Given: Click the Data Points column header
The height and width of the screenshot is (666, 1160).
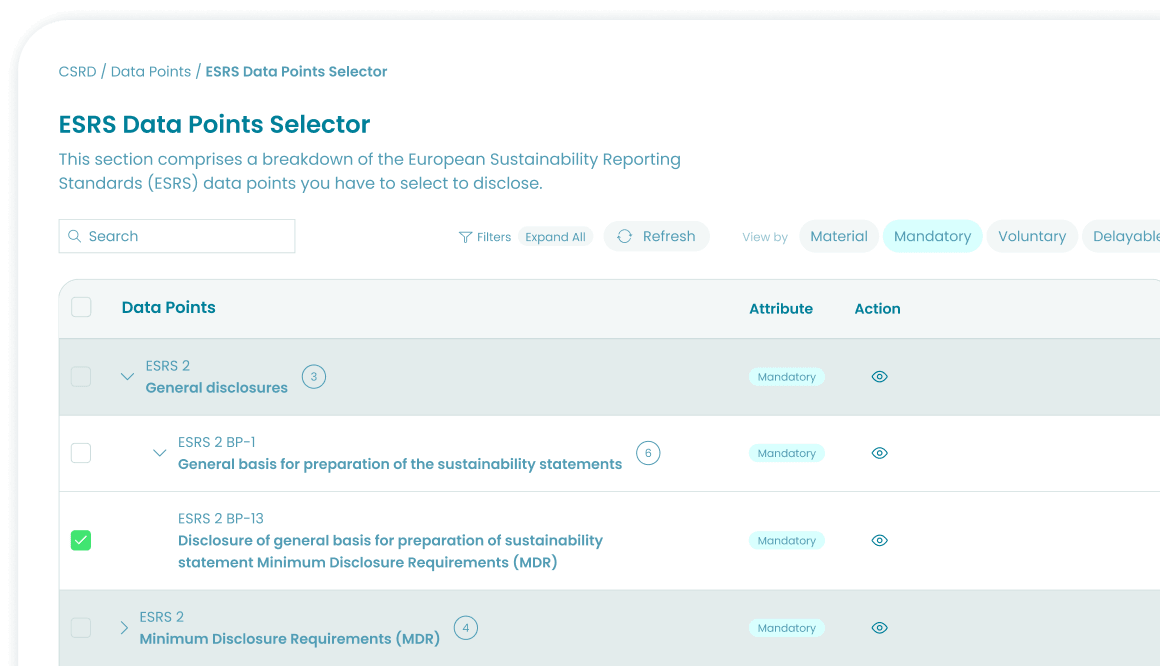Looking at the screenshot, I should tap(169, 307).
